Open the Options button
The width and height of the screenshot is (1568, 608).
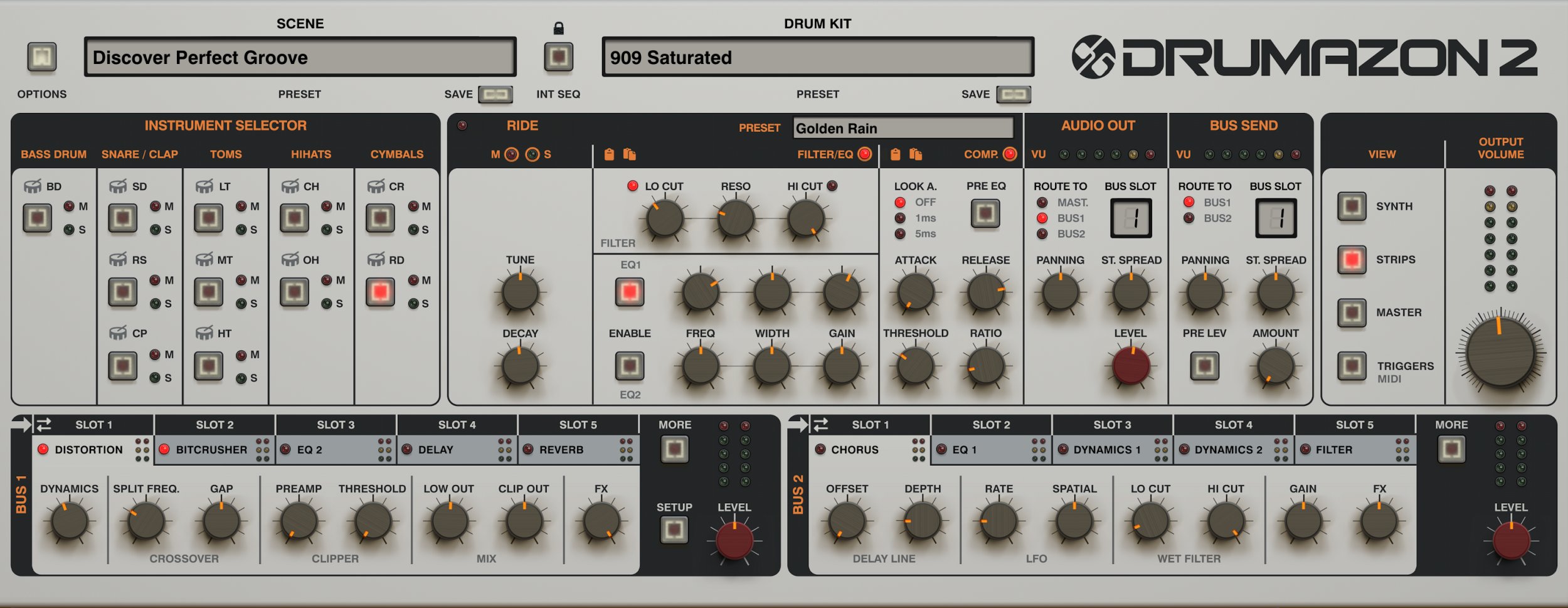pos(42,57)
